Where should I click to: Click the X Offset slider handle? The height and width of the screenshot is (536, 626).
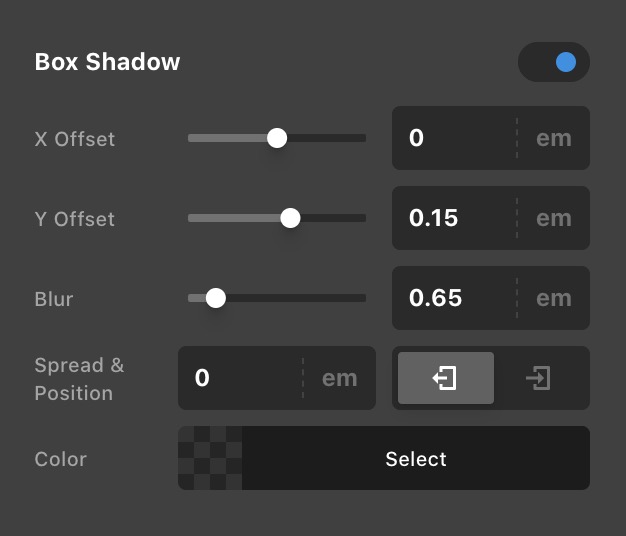[277, 138]
